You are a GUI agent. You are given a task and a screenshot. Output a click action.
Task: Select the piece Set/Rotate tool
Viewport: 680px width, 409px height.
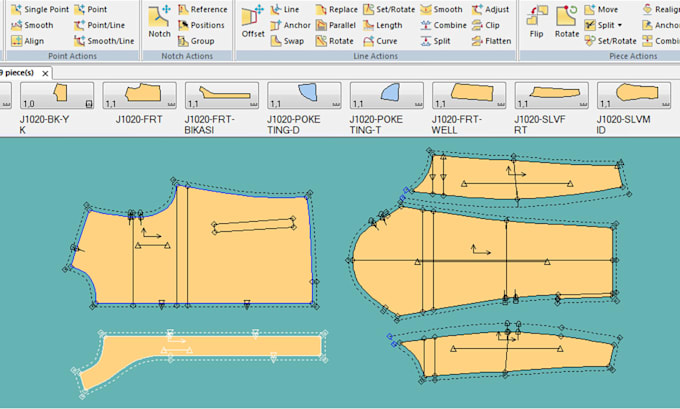(x=610, y=41)
